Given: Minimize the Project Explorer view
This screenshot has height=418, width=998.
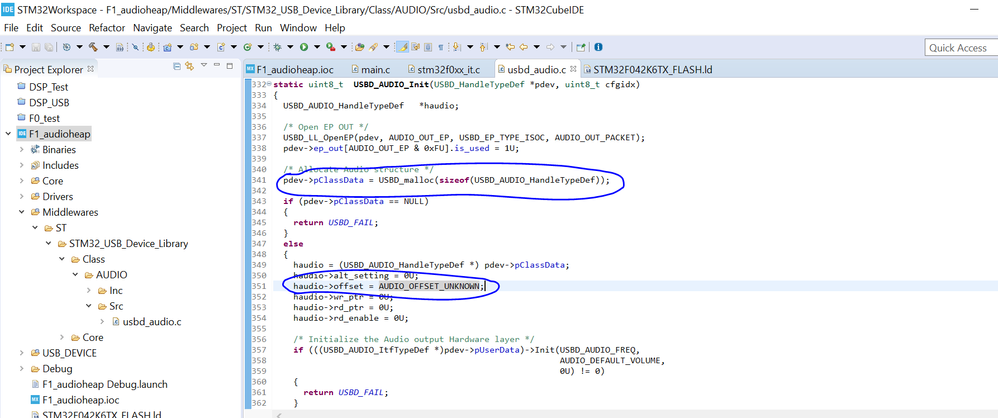Looking at the screenshot, I should point(218,66).
